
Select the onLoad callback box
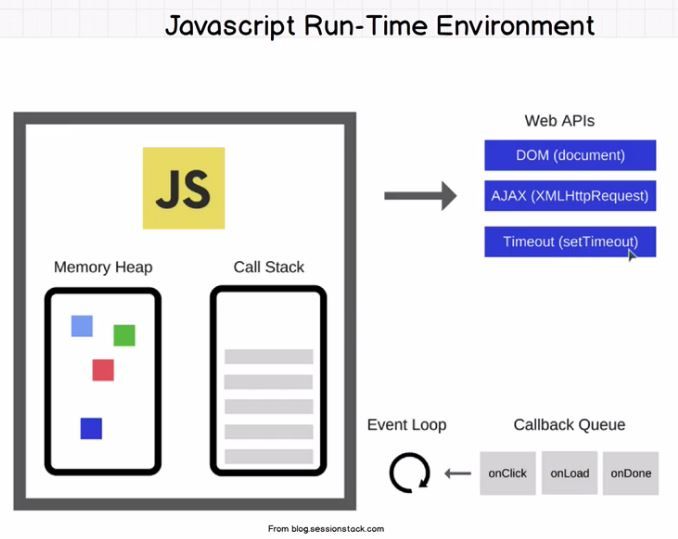(x=569, y=473)
